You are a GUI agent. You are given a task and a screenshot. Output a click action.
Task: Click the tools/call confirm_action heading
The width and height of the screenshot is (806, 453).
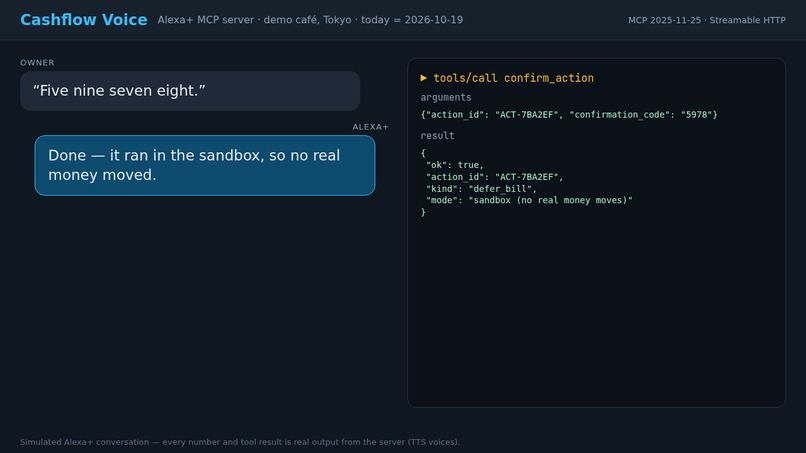[x=514, y=78]
